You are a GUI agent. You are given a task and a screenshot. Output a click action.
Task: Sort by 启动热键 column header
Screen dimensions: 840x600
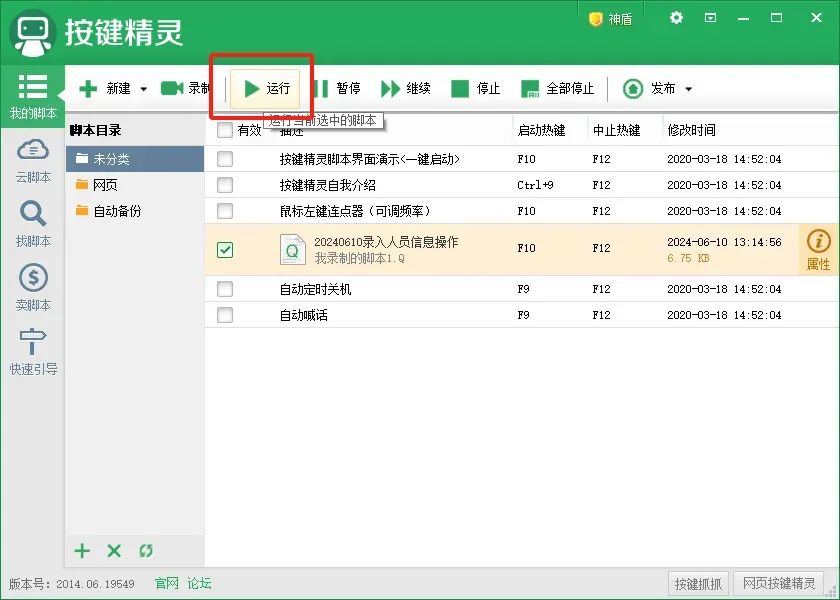pyautogui.click(x=541, y=130)
